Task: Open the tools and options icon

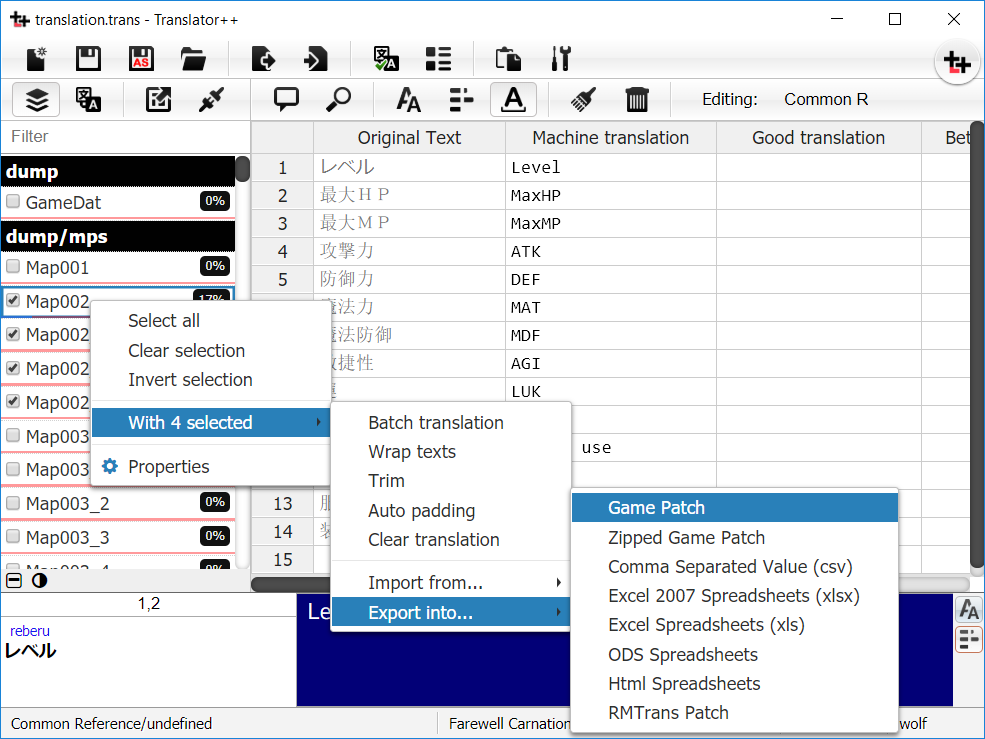Action: pos(561,59)
